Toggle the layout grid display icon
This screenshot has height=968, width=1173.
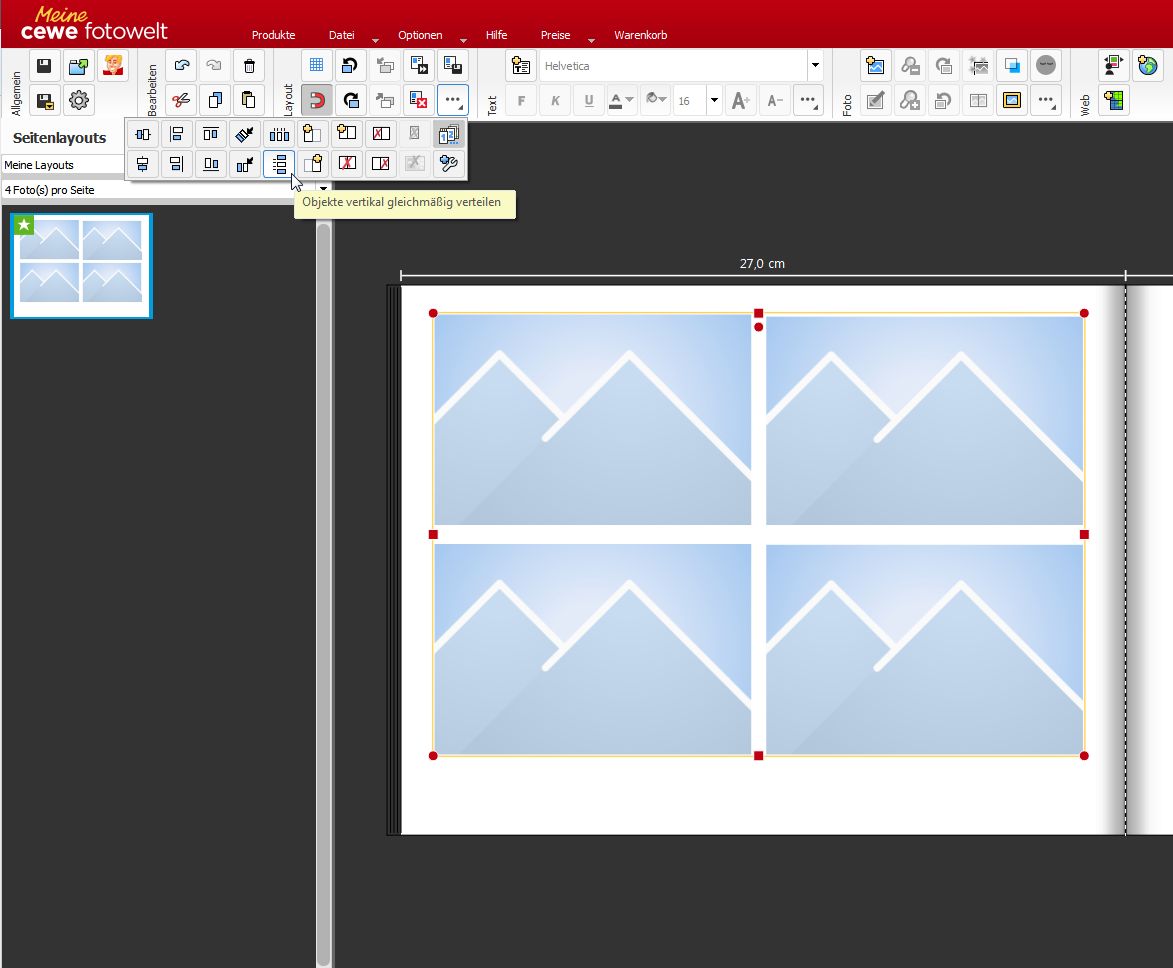tap(316, 67)
